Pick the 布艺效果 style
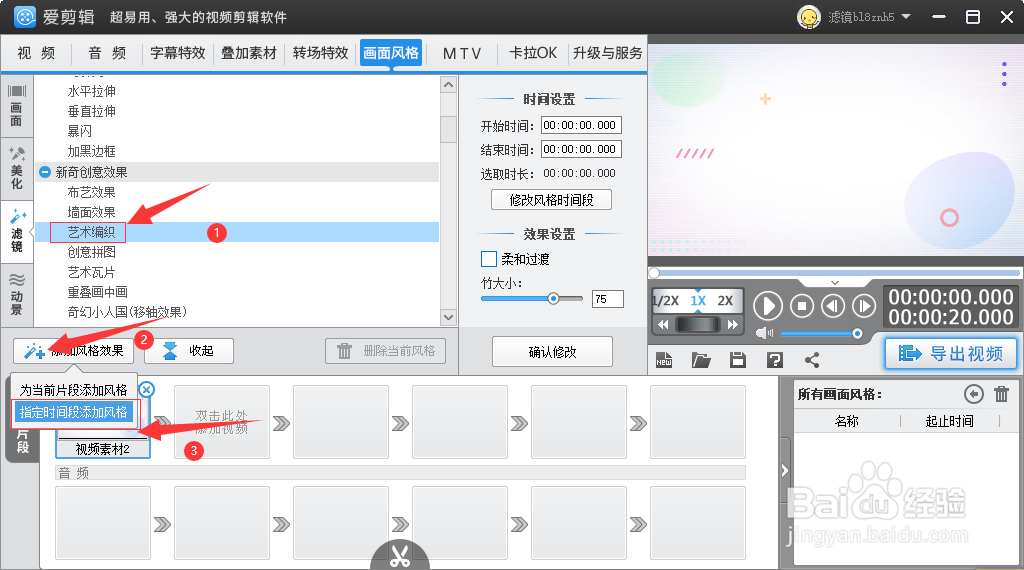The width and height of the screenshot is (1024, 570). pos(91,193)
